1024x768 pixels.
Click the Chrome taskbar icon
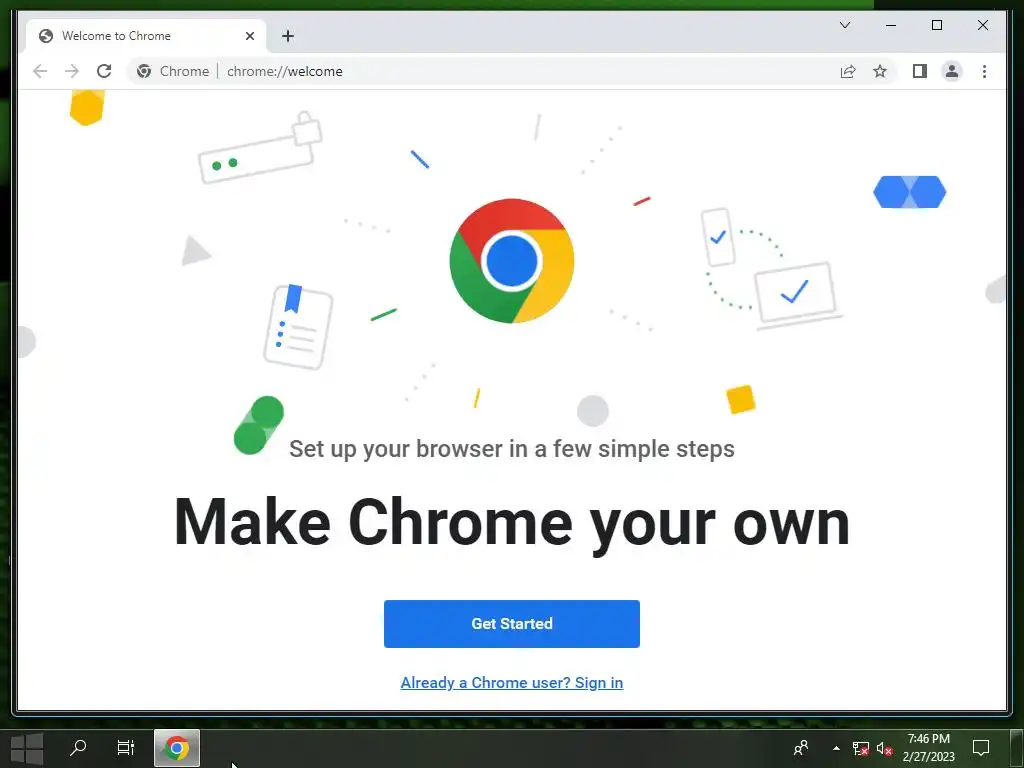(x=176, y=748)
